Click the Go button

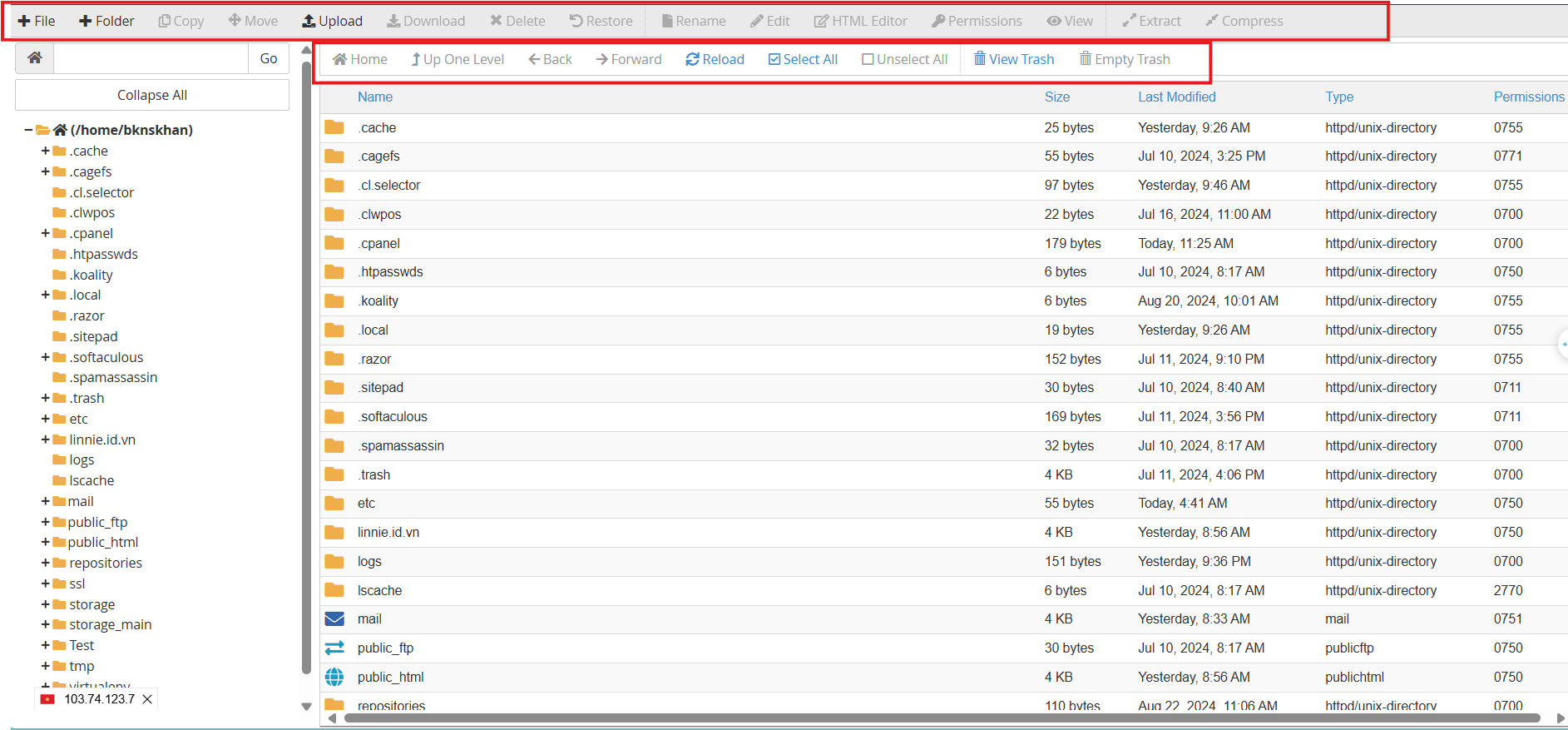tap(269, 58)
